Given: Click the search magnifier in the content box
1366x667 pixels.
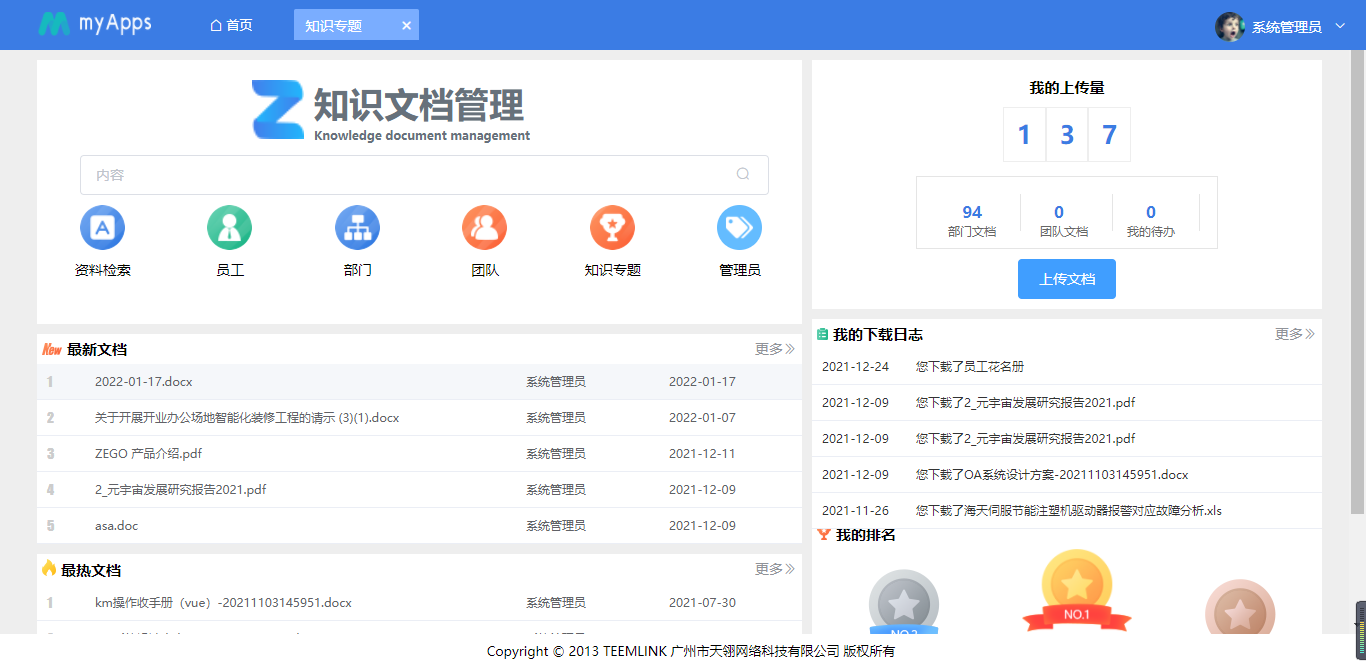Looking at the screenshot, I should [743, 174].
